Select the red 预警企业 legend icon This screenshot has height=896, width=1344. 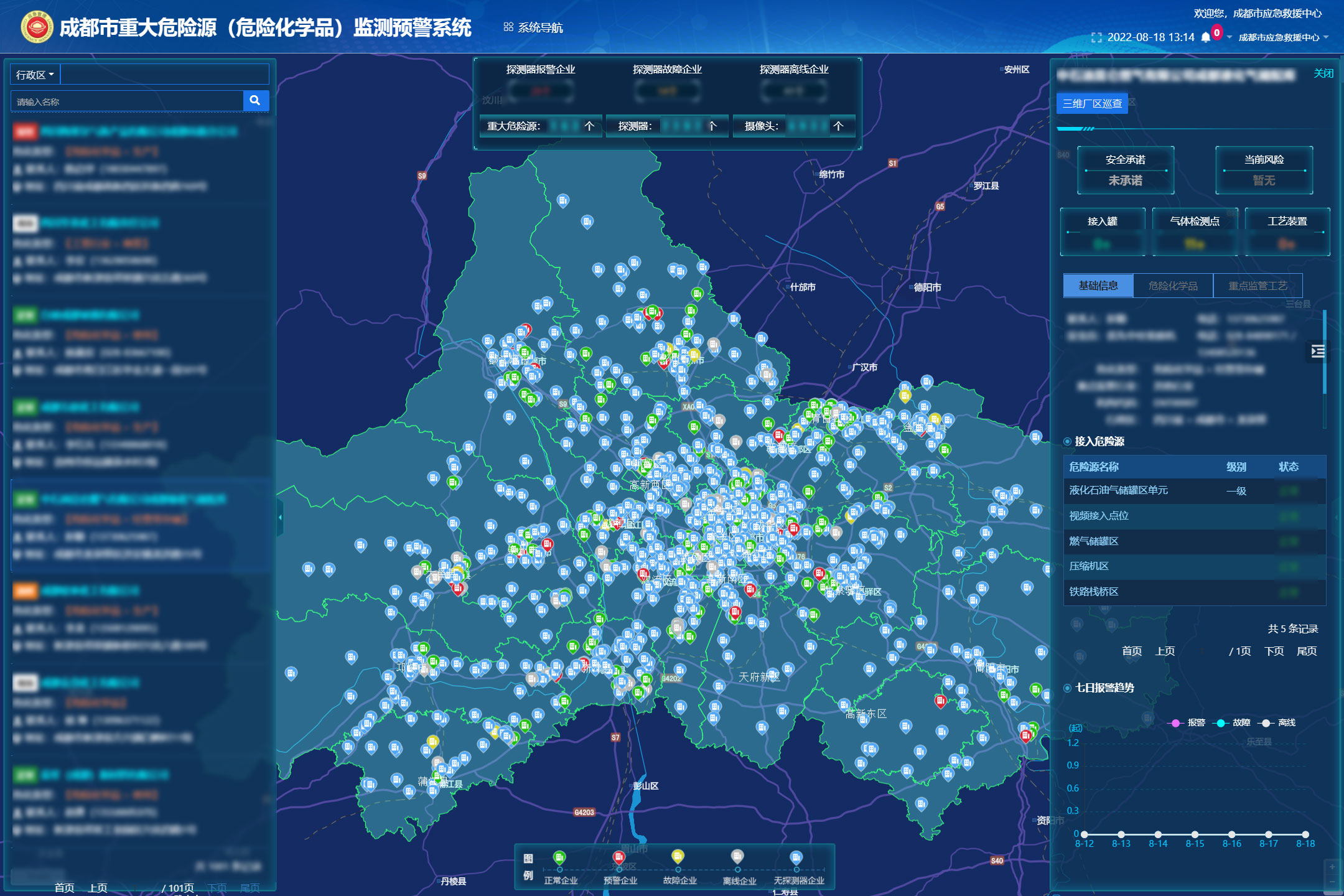coord(618,857)
